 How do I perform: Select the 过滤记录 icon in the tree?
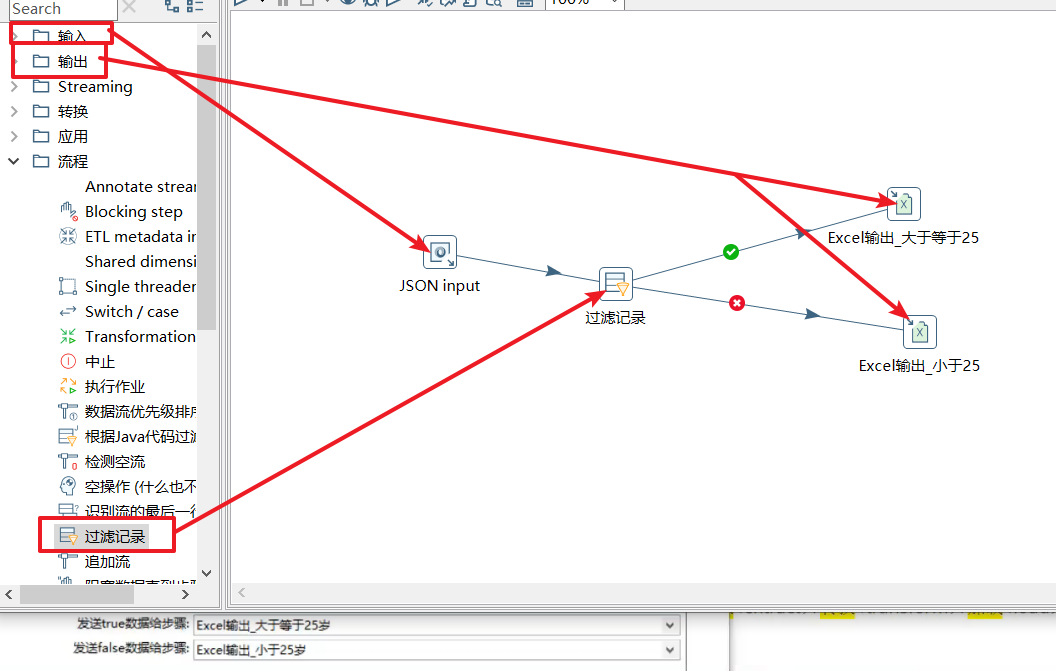tap(68, 536)
